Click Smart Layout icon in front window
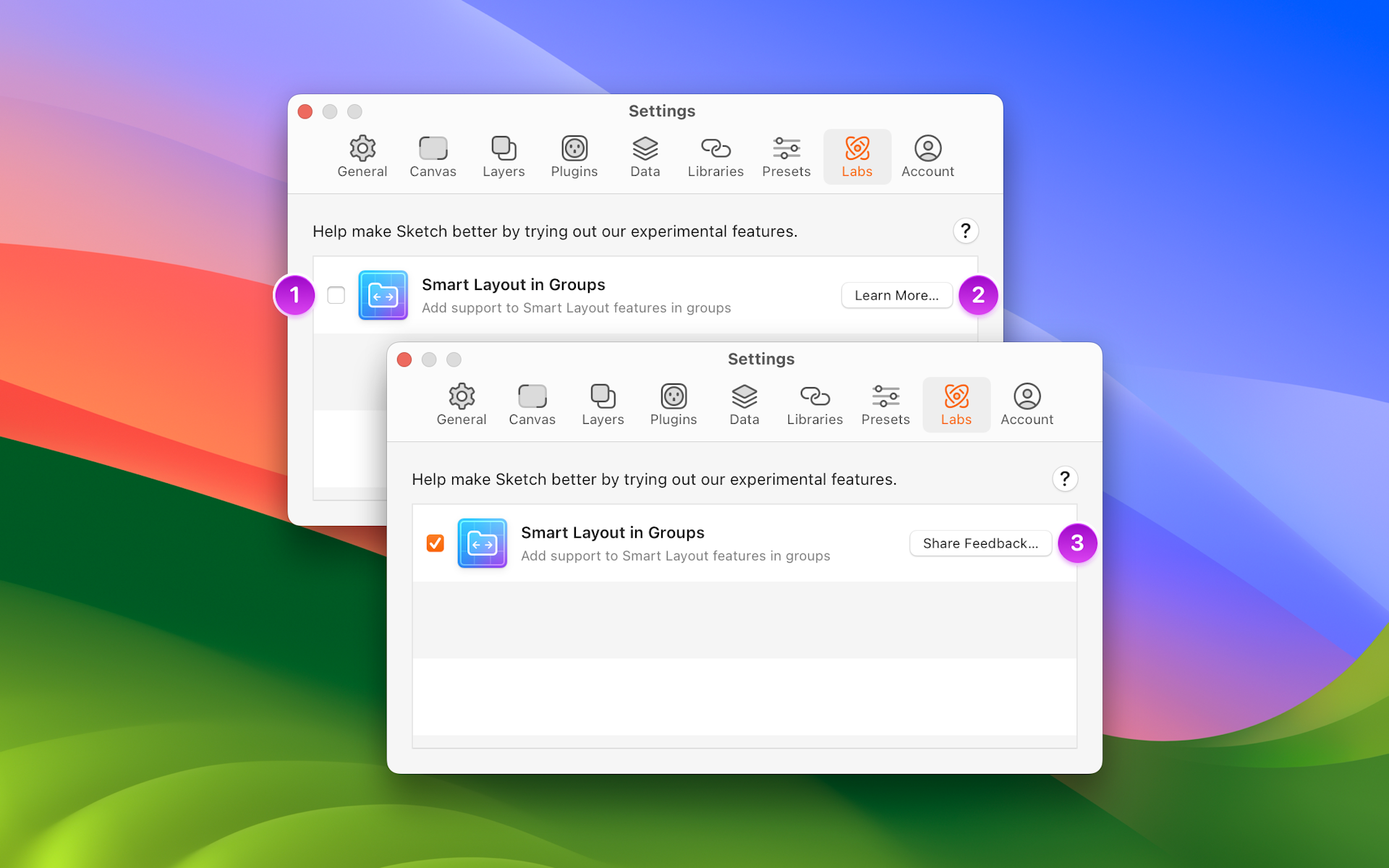The height and width of the screenshot is (868, 1389). click(483, 543)
